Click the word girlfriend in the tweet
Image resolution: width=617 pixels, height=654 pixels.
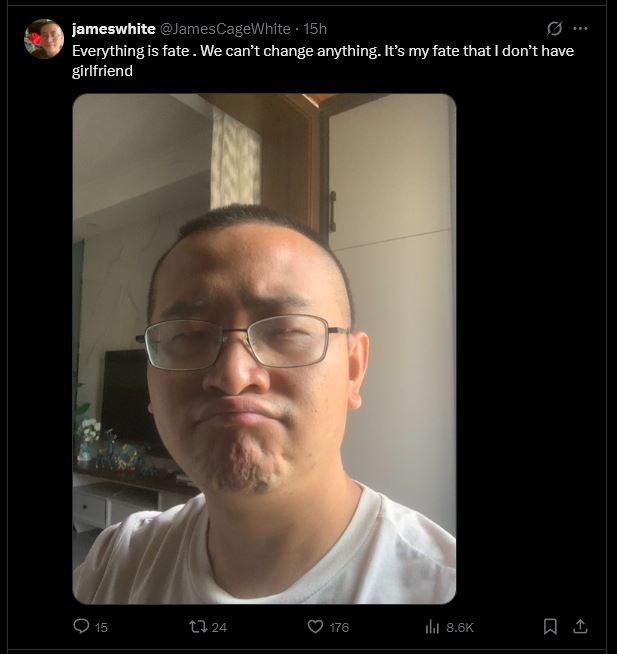(x=102, y=71)
